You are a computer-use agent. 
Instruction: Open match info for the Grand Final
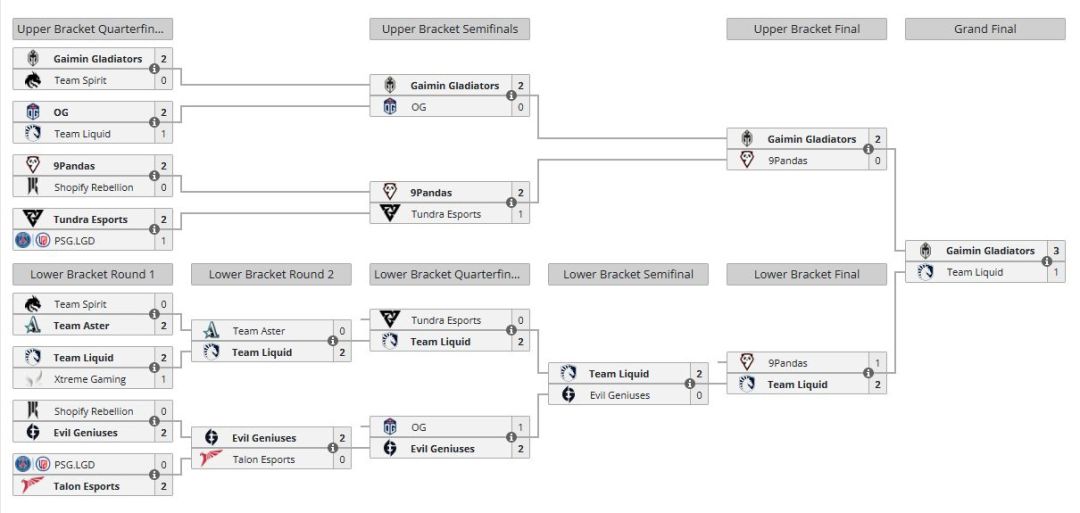coord(1047,262)
